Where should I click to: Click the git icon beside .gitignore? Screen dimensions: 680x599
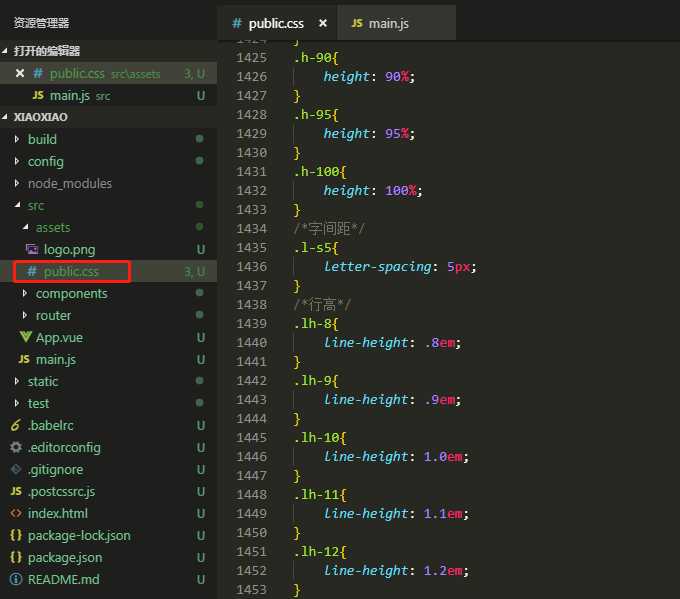pyautogui.click(x=16, y=469)
